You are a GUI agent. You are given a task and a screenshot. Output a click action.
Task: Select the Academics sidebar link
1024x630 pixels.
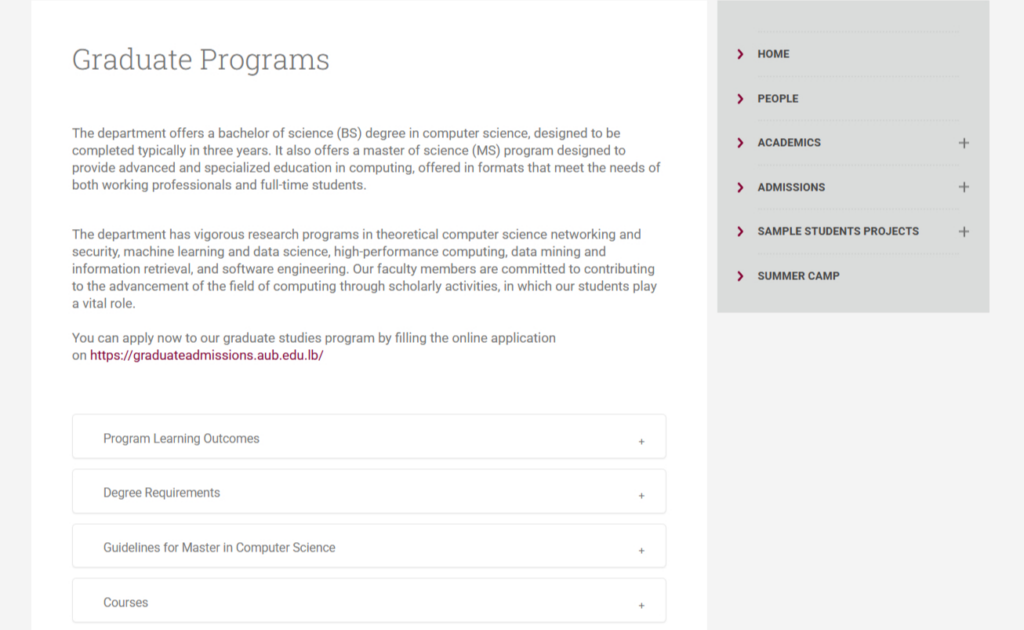789,143
